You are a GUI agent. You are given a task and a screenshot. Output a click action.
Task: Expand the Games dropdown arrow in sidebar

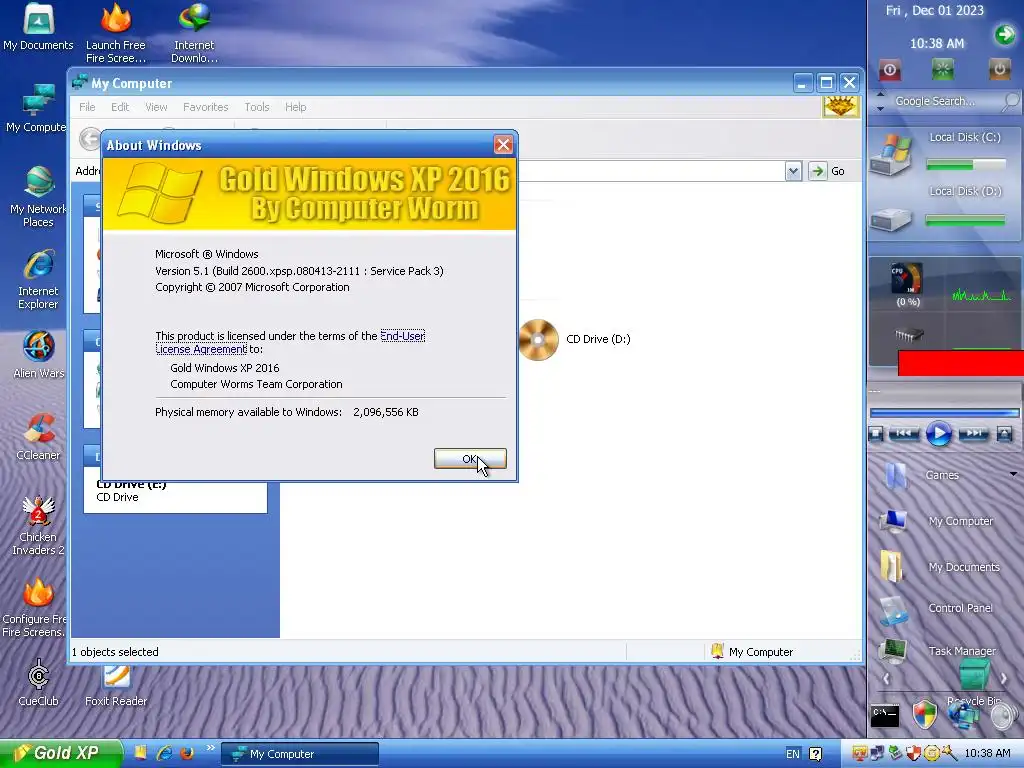[x=1014, y=474]
